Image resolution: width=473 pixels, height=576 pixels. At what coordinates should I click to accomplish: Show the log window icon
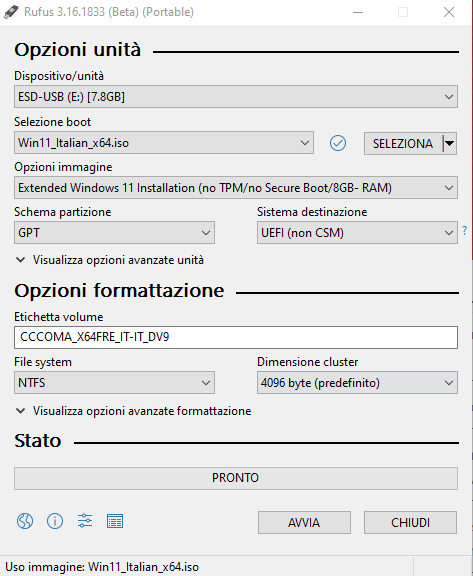(x=115, y=521)
